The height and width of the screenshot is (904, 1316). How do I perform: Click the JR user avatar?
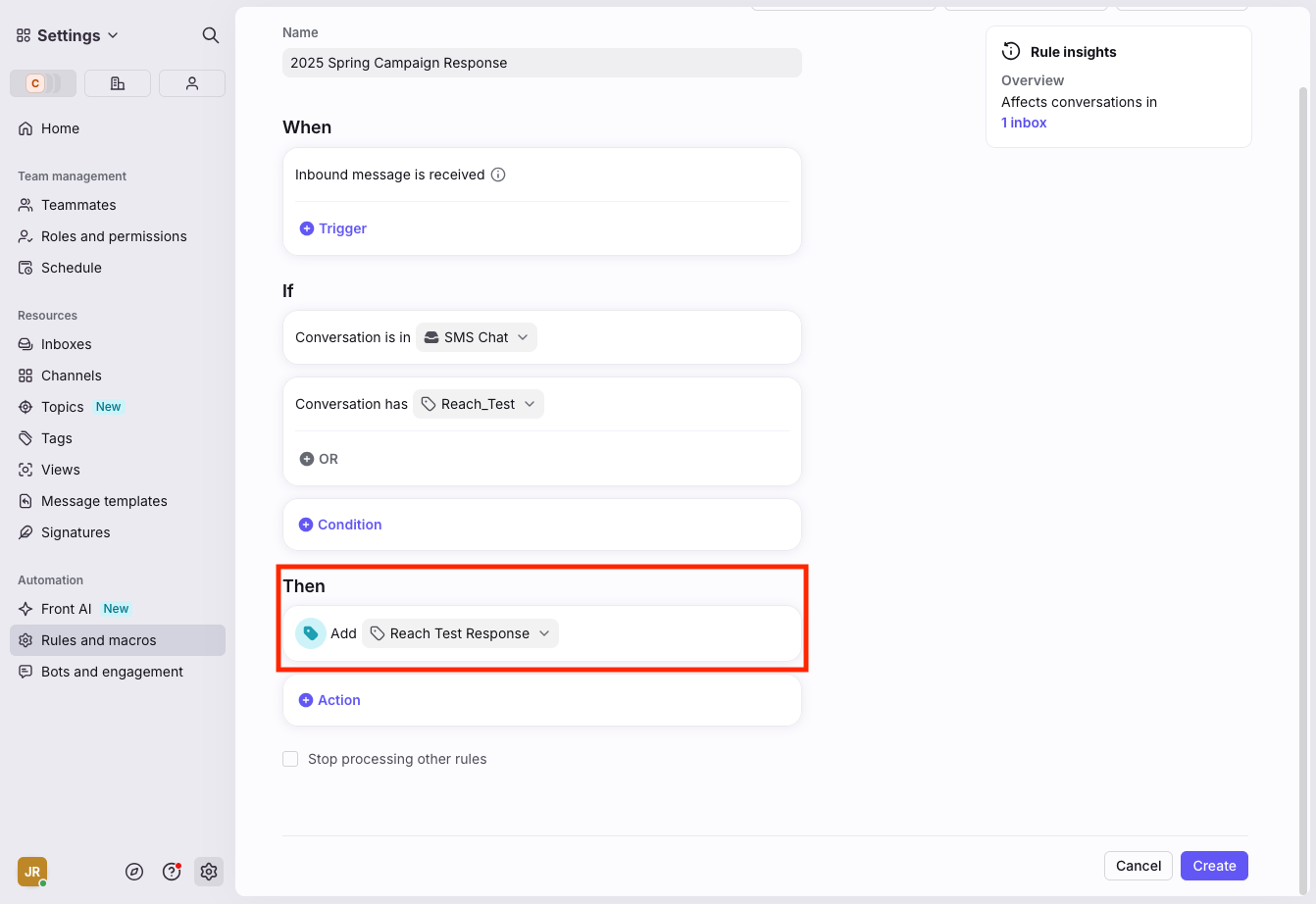[x=32, y=872]
